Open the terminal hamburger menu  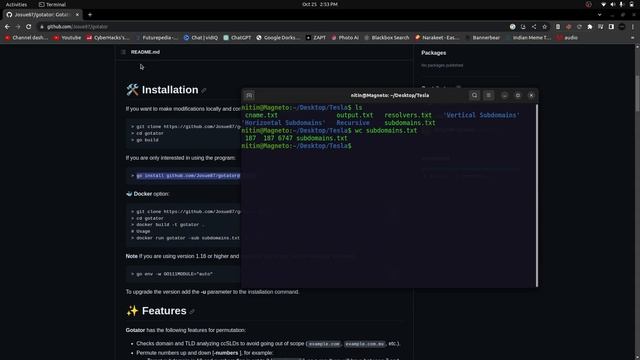(489, 96)
